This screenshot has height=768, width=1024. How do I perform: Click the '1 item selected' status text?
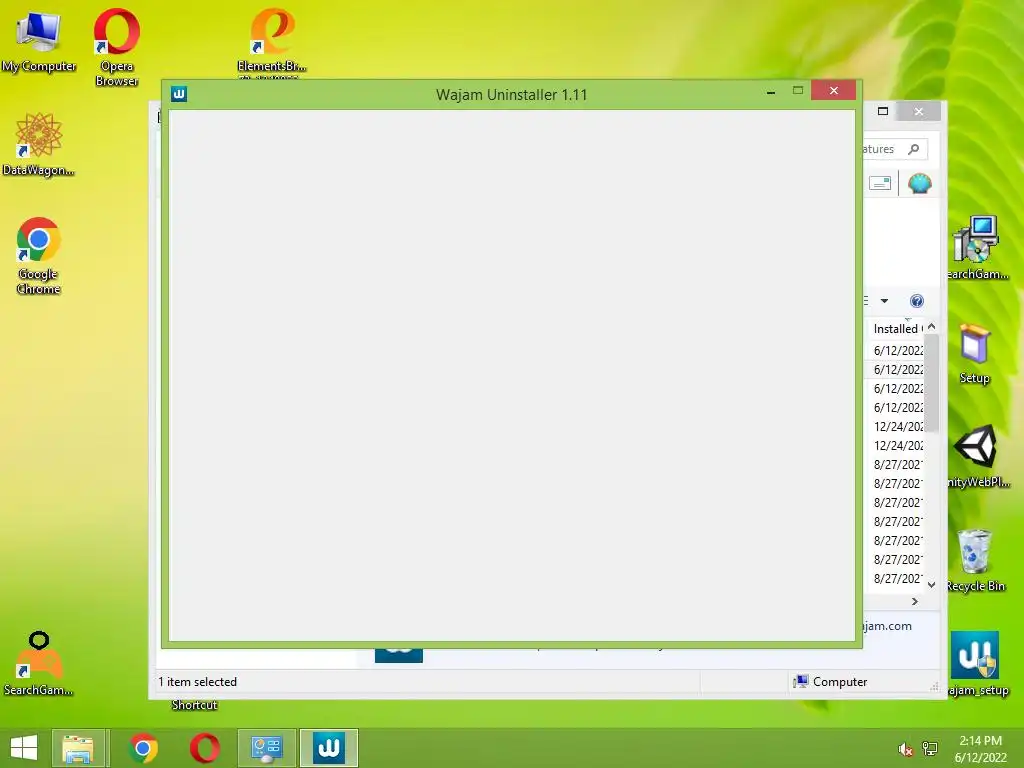pos(197,682)
